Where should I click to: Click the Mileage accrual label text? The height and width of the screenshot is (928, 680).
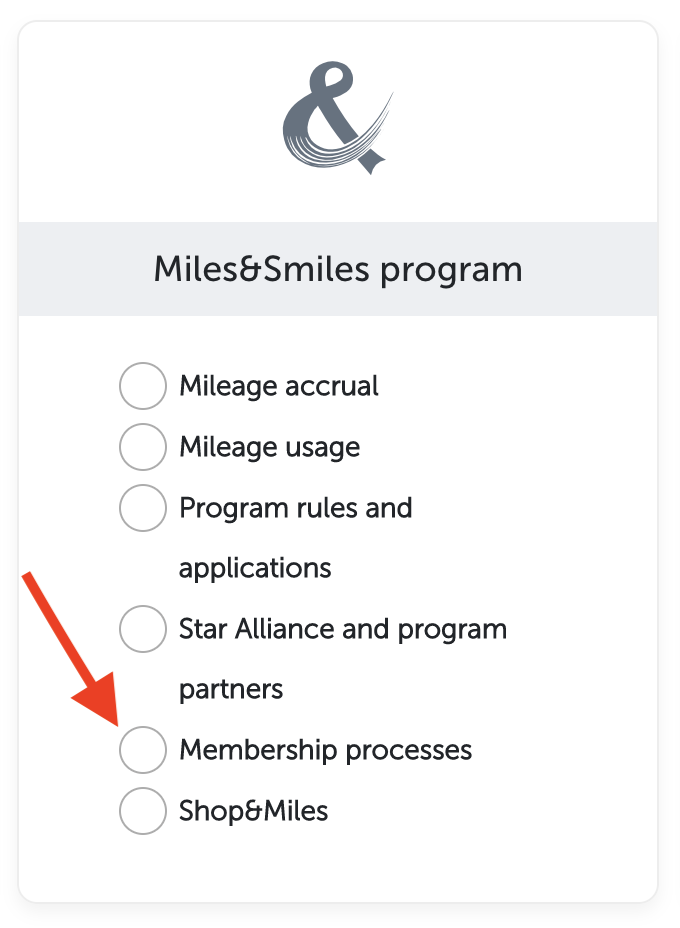coord(278,386)
